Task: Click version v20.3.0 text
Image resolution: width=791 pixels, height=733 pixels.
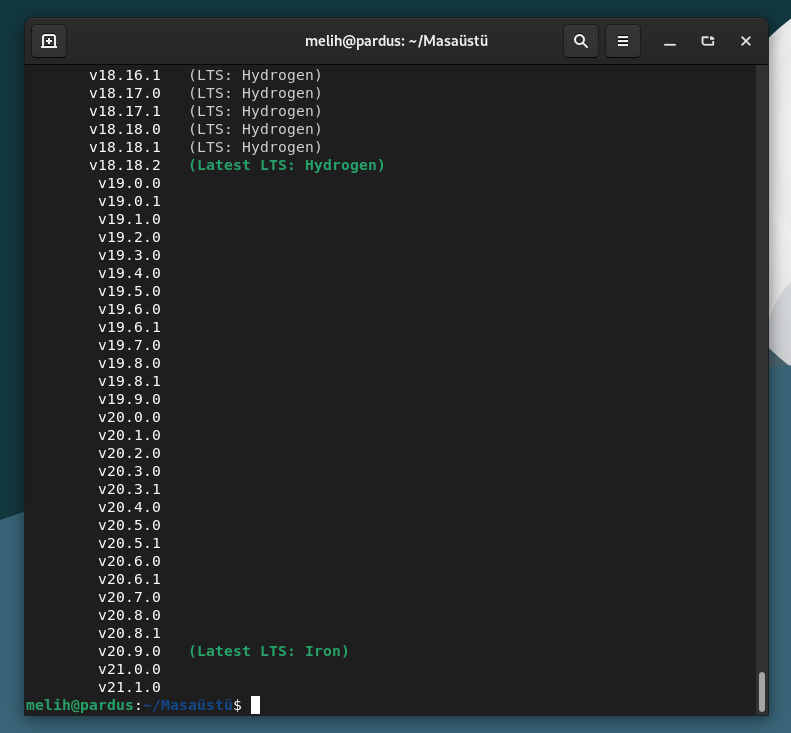Action: (130, 471)
